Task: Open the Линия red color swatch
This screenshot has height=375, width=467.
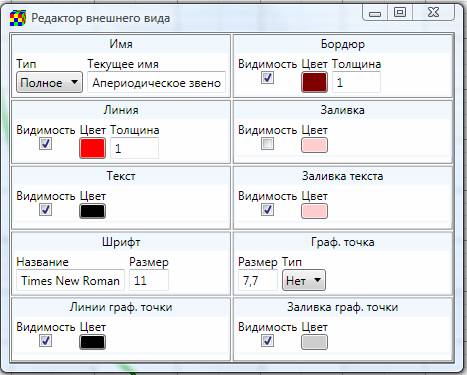Action: [x=92, y=148]
